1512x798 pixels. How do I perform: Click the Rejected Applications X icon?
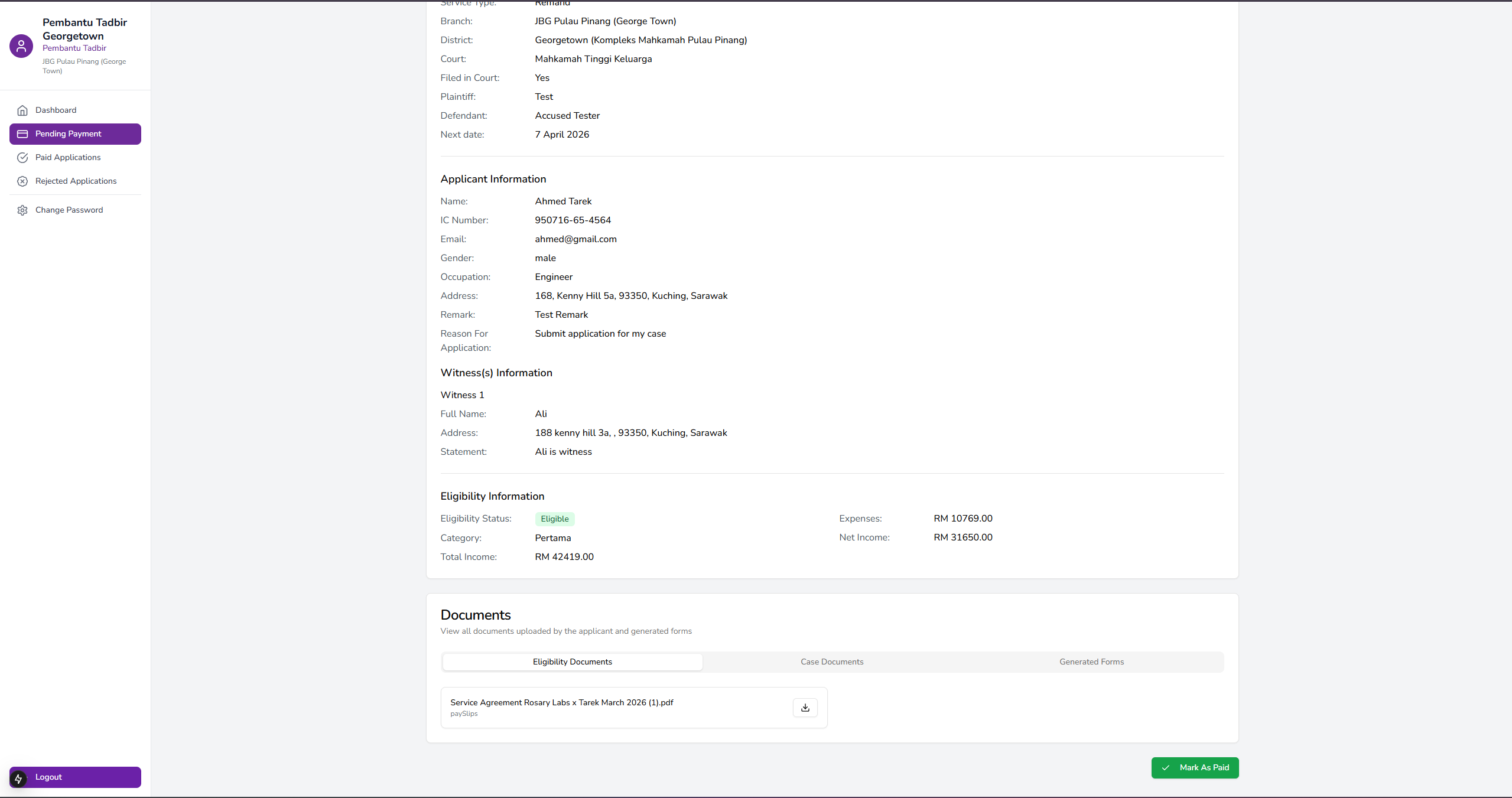(22, 181)
